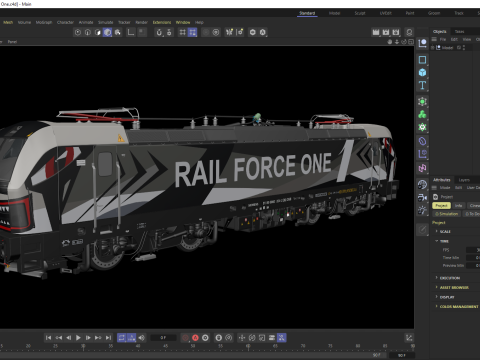Click the record keyframe button
The height and width of the screenshot is (360, 480).
185,338
